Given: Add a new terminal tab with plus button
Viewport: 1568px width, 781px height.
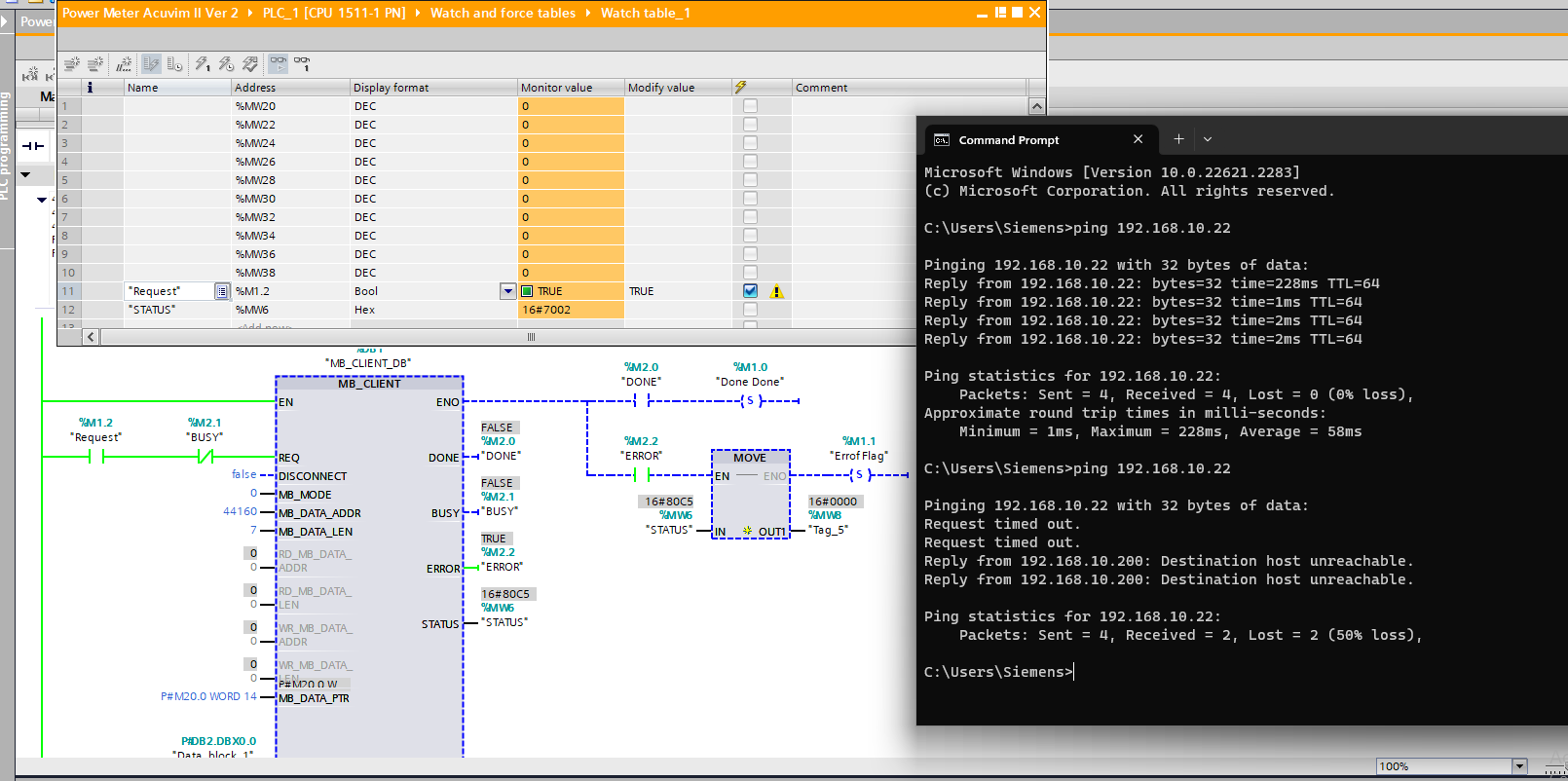Looking at the screenshot, I should pos(1178,139).
